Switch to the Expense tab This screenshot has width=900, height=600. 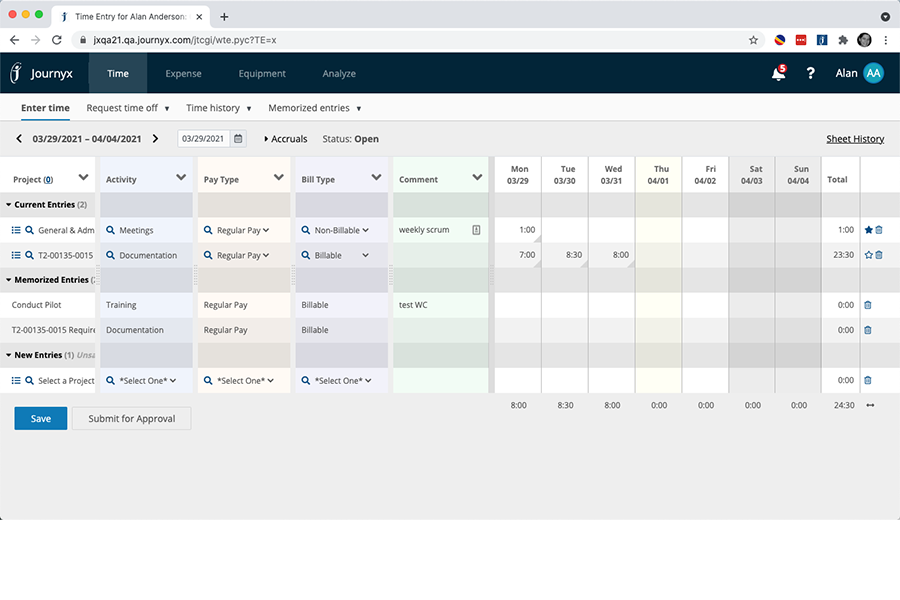pyautogui.click(x=183, y=74)
